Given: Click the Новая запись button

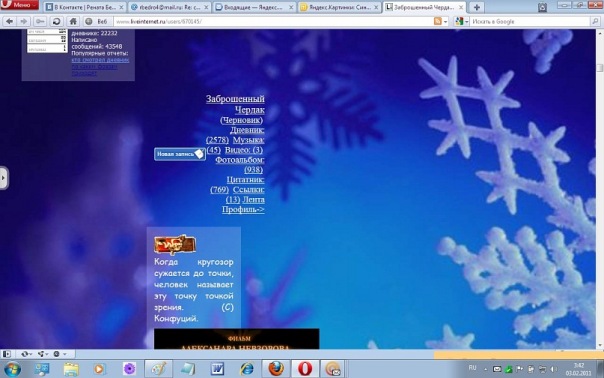Looking at the screenshot, I should pyautogui.click(x=180, y=154).
